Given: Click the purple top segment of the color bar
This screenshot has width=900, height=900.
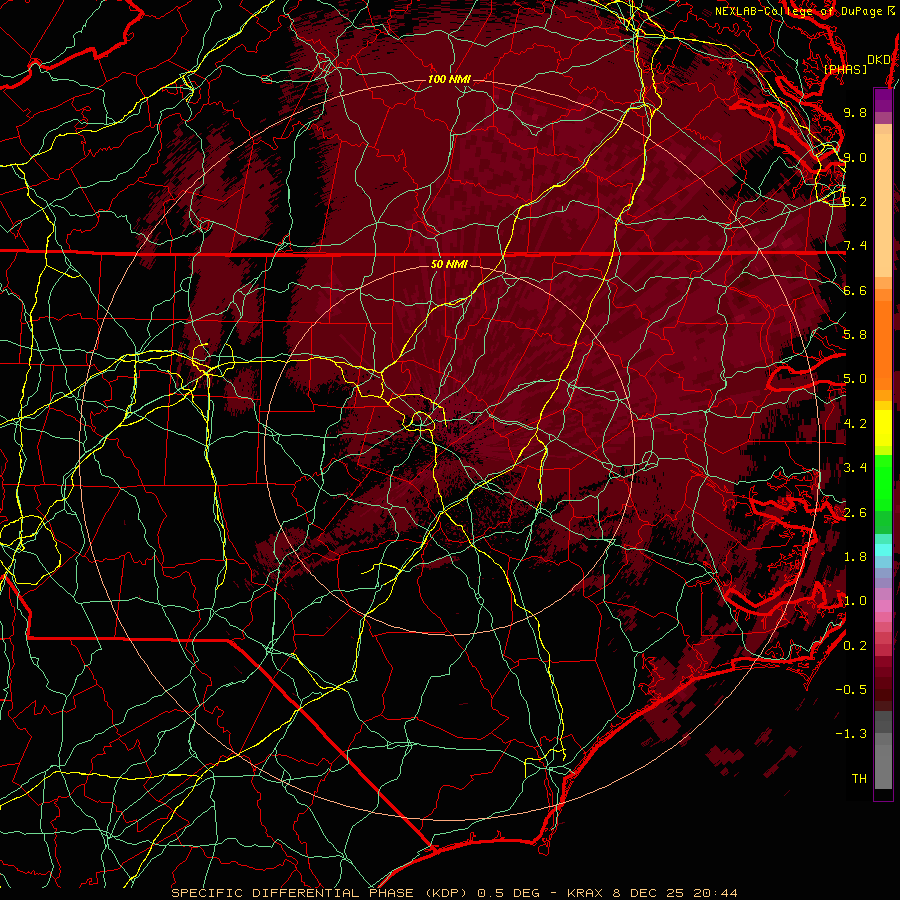Looking at the screenshot, I should point(883,100).
